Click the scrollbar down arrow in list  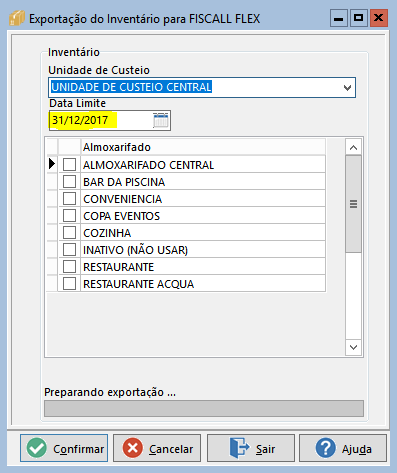pos(353,347)
